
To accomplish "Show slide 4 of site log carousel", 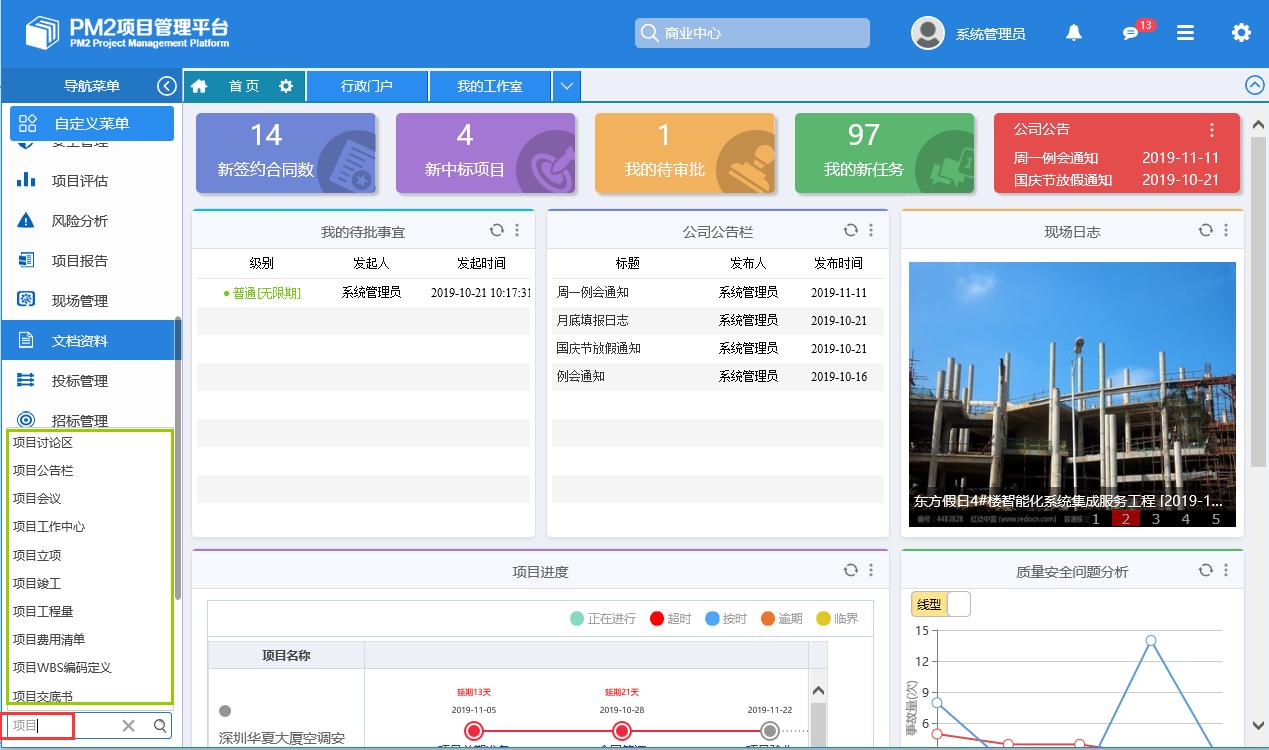I will 1186,519.
